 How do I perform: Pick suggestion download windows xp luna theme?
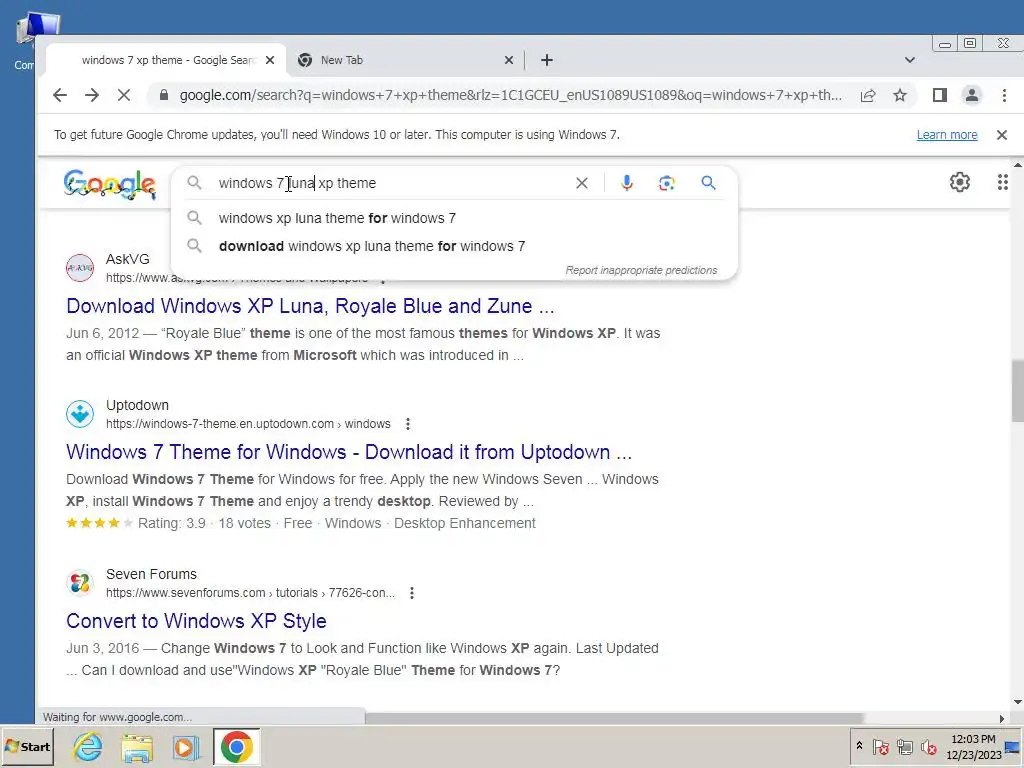pyautogui.click(x=372, y=246)
